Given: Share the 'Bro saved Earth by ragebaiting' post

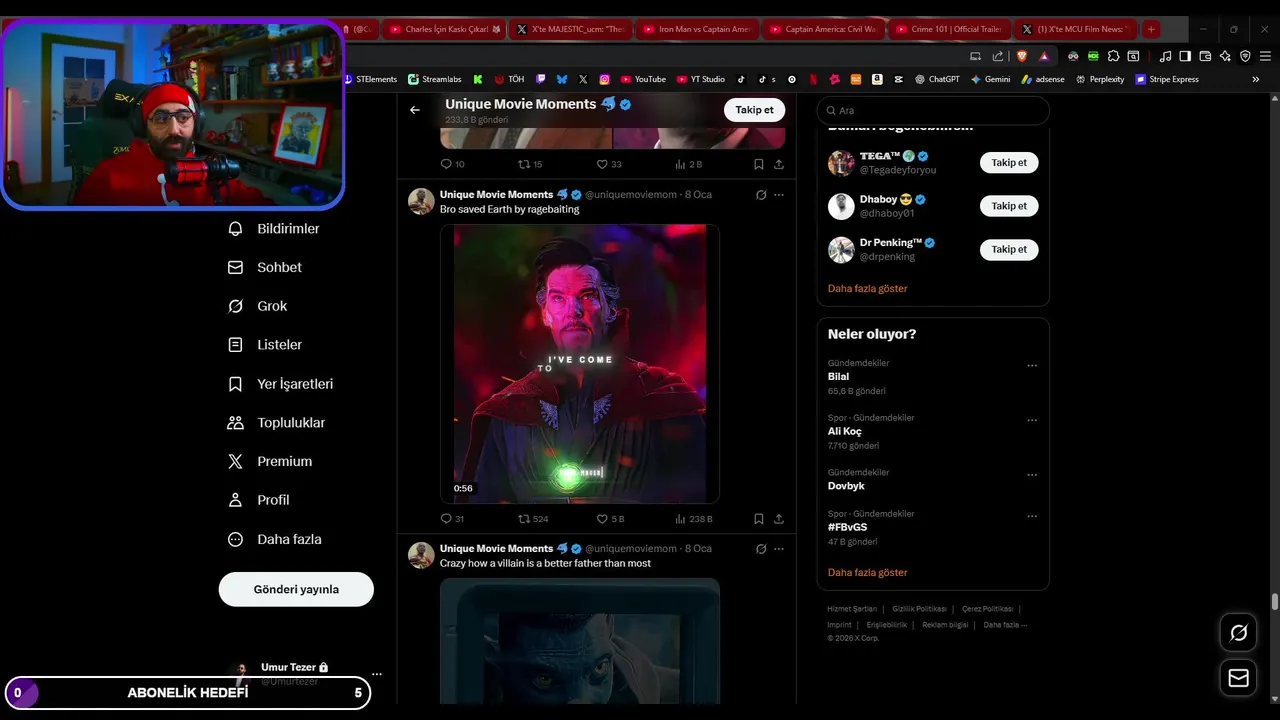Looking at the screenshot, I should [779, 519].
